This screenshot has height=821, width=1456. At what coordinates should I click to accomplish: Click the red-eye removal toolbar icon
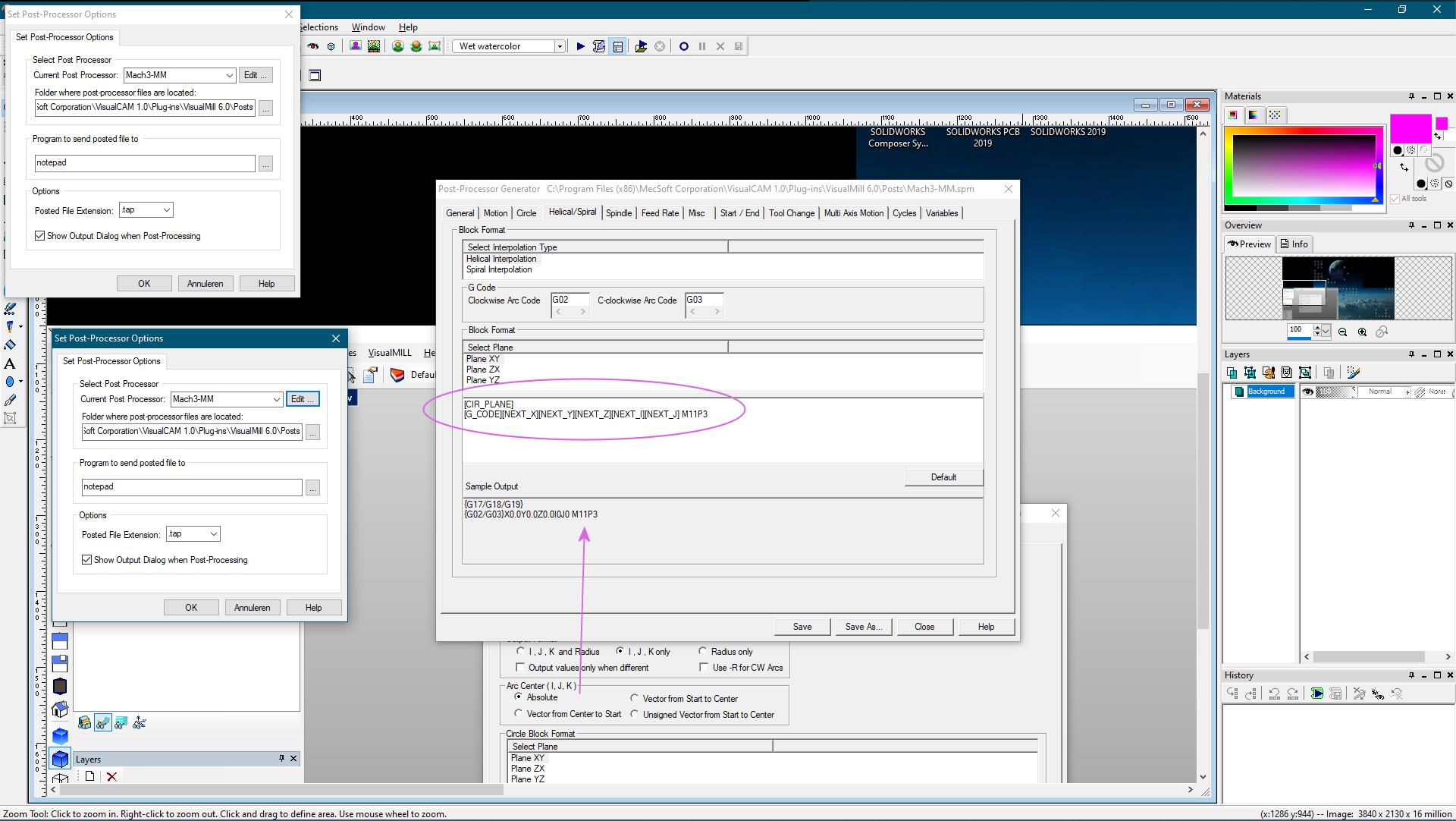312,46
